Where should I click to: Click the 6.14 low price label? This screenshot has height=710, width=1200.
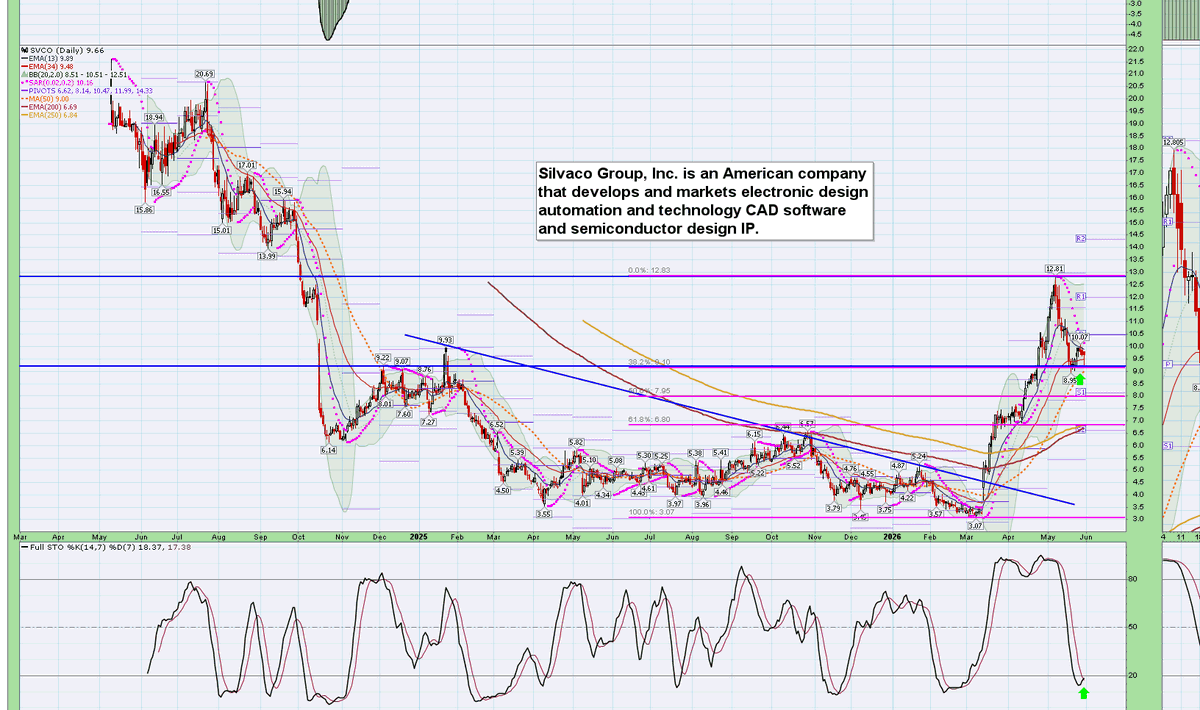[x=329, y=451]
